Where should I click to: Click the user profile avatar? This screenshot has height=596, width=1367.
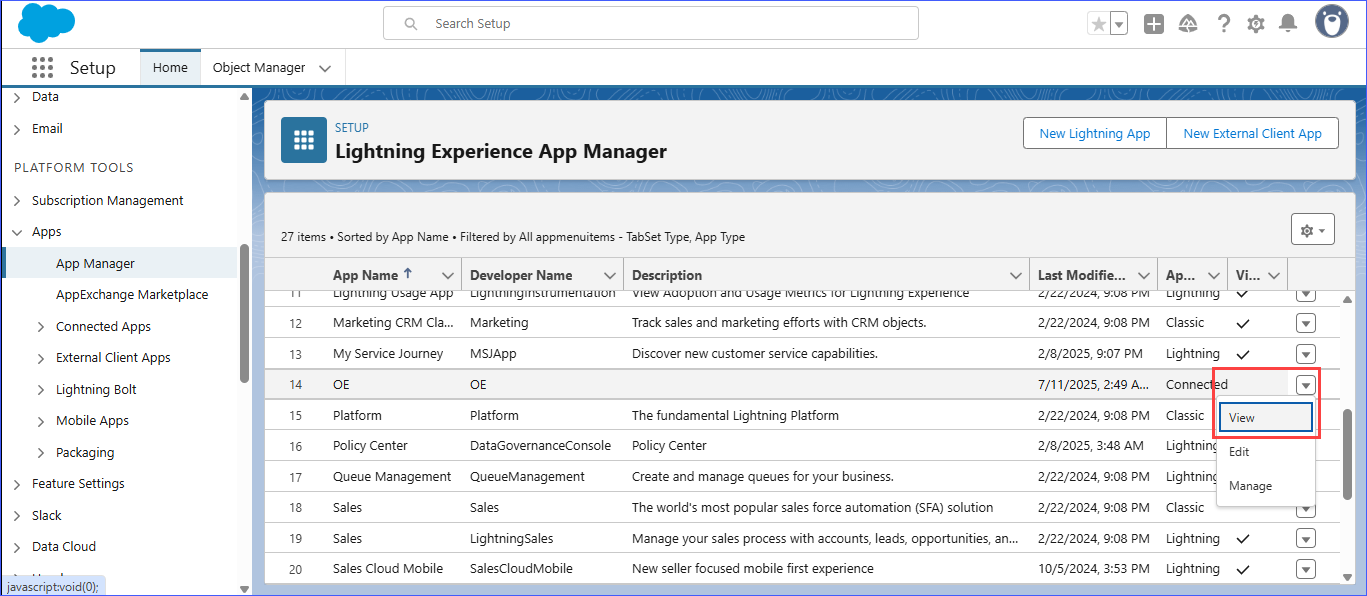(x=1331, y=22)
